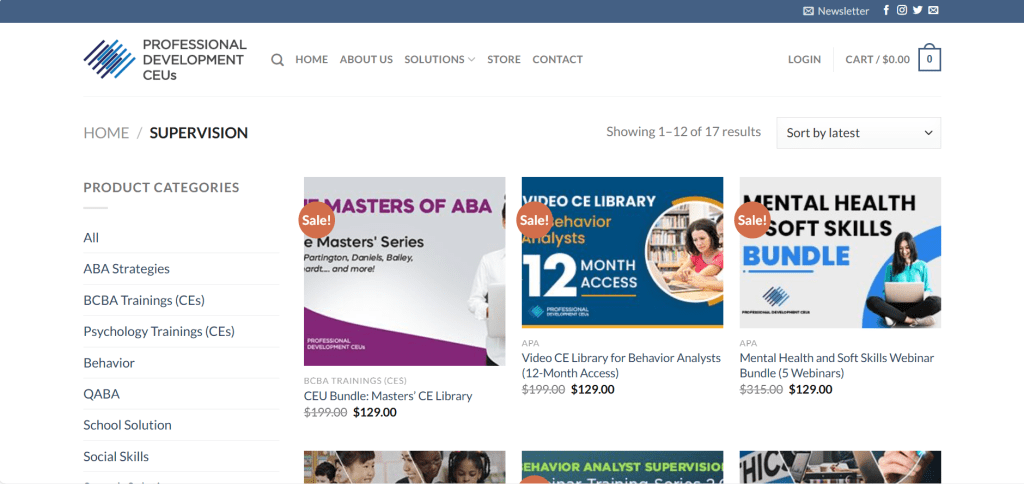The width and height of the screenshot is (1024, 484).
Task: Open the Instagram social icon
Action: pyautogui.click(x=902, y=11)
